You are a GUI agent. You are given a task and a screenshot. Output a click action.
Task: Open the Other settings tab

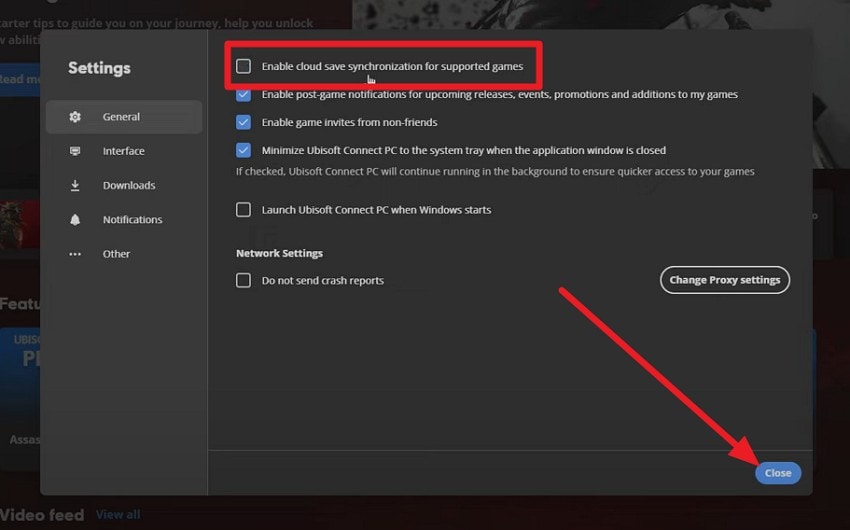(x=124, y=254)
